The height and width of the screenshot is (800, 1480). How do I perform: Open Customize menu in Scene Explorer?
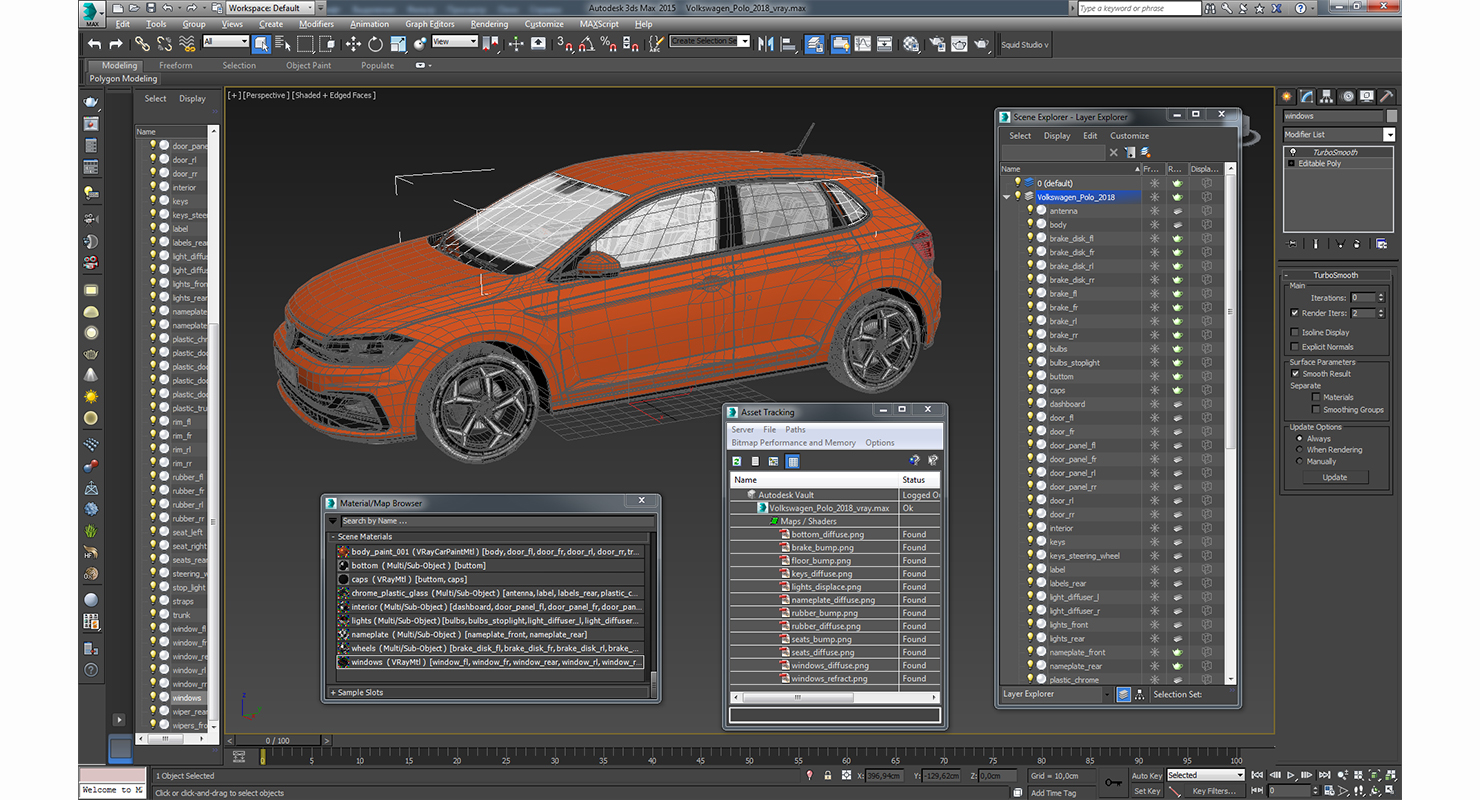pos(1129,135)
